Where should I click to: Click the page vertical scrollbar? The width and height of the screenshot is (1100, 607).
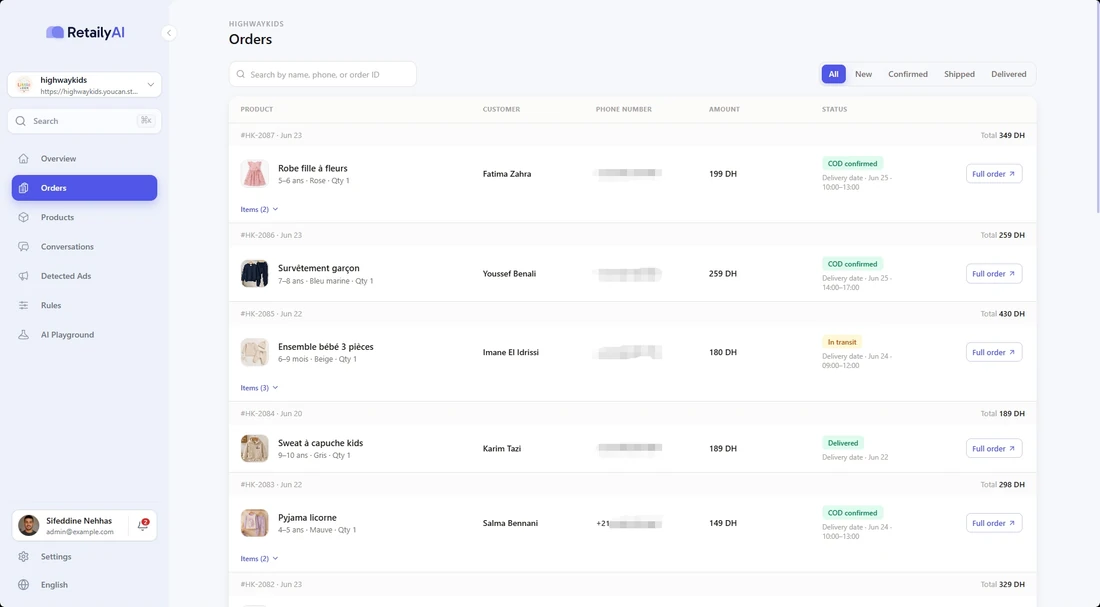point(1097,105)
